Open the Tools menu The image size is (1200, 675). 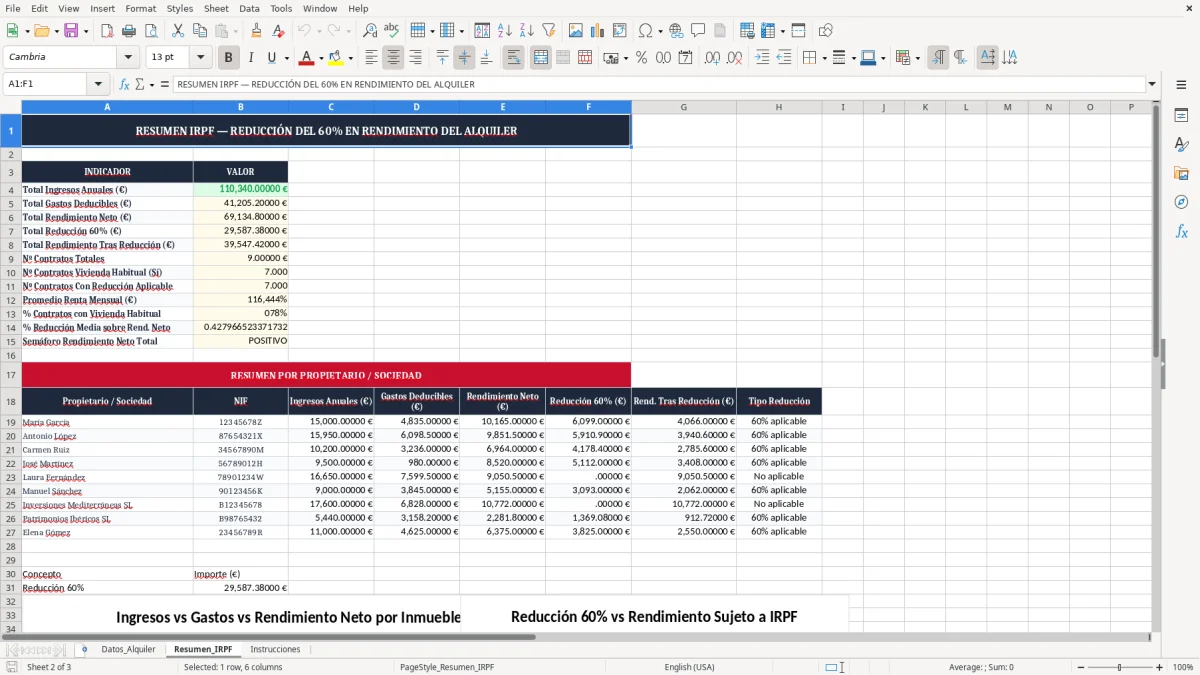(281, 8)
